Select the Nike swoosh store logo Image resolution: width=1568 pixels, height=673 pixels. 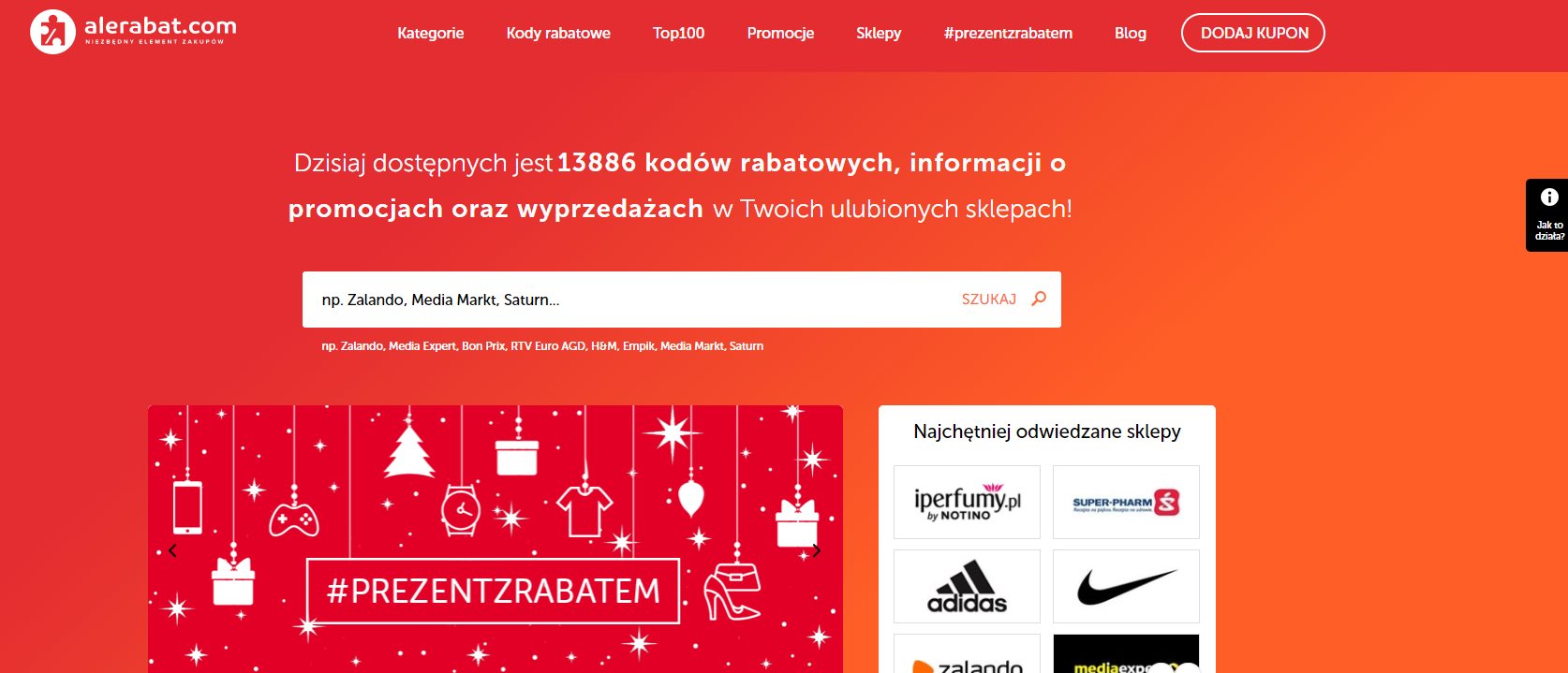[1126, 587]
